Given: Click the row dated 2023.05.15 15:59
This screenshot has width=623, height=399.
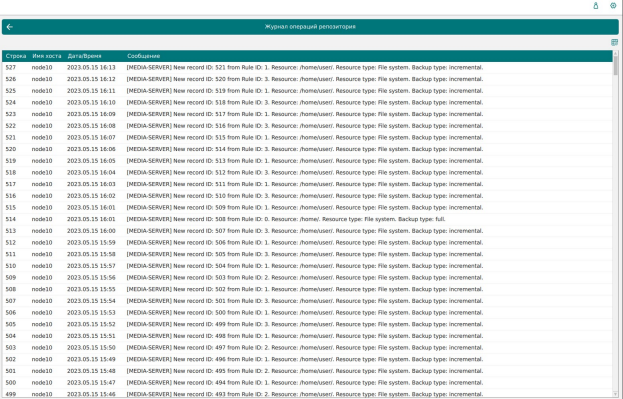Looking at the screenshot, I should coord(307,243).
